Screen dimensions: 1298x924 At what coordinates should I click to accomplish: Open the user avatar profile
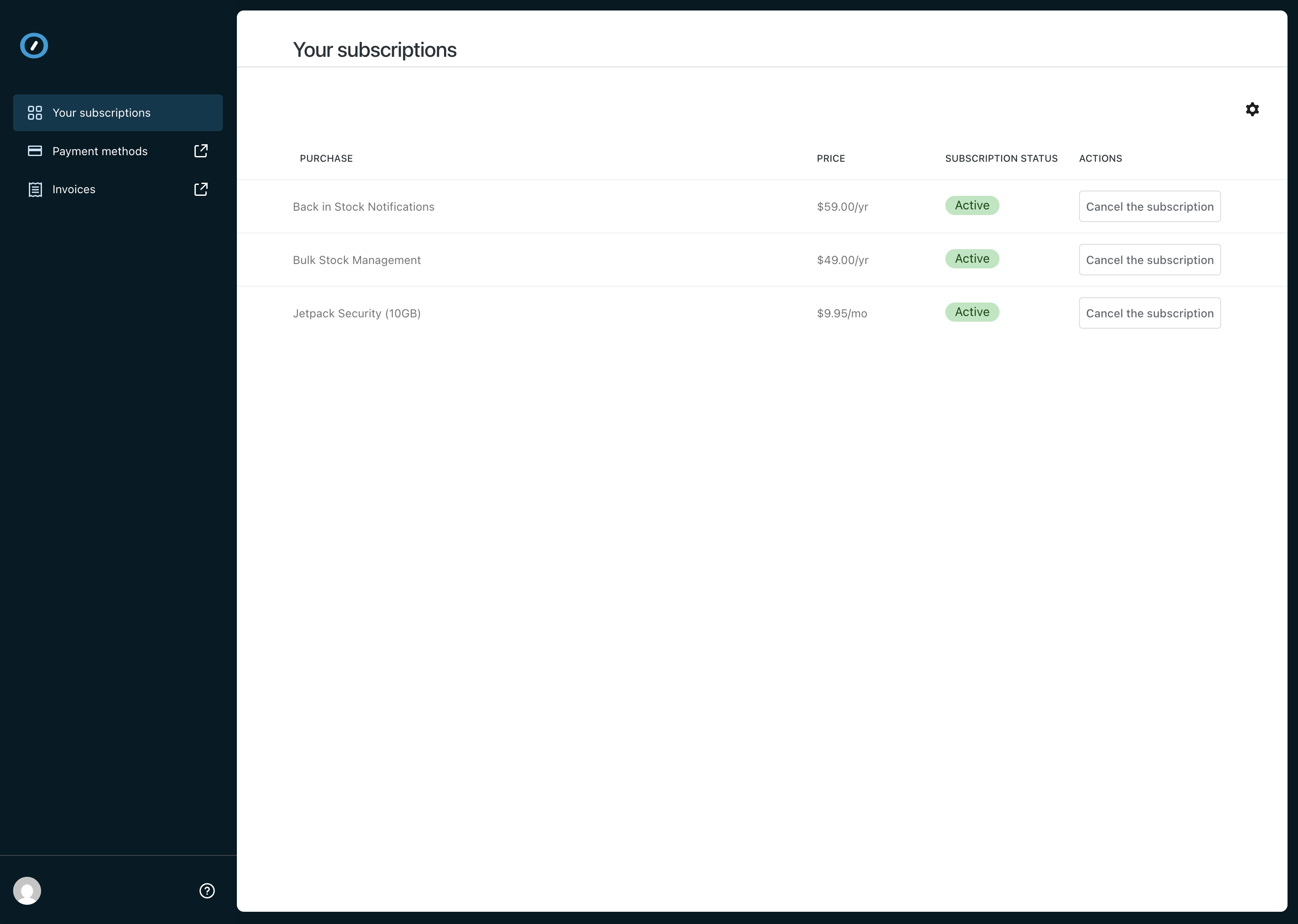tap(27, 890)
